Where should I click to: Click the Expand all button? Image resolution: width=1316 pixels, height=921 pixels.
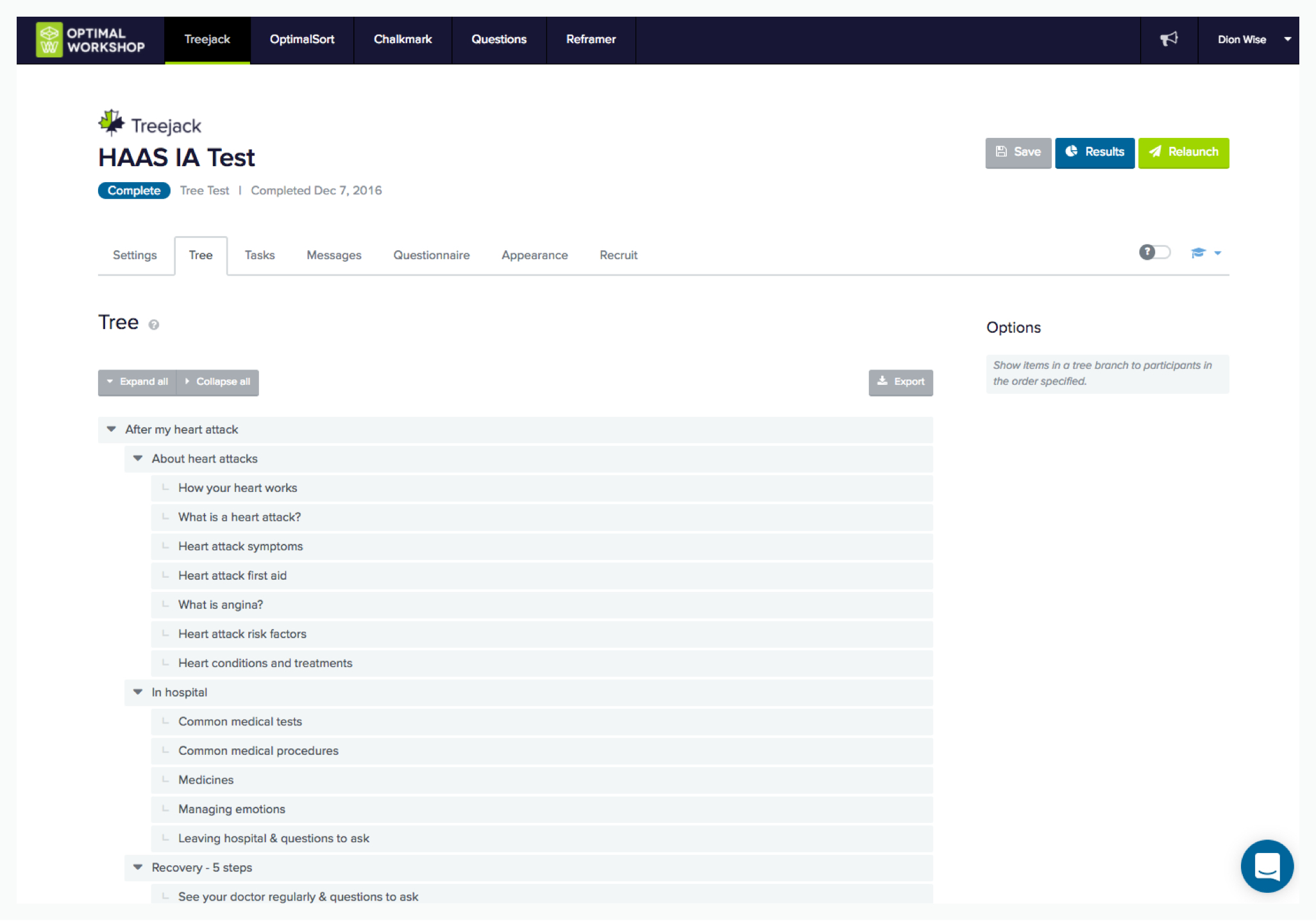click(x=137, y=382)
